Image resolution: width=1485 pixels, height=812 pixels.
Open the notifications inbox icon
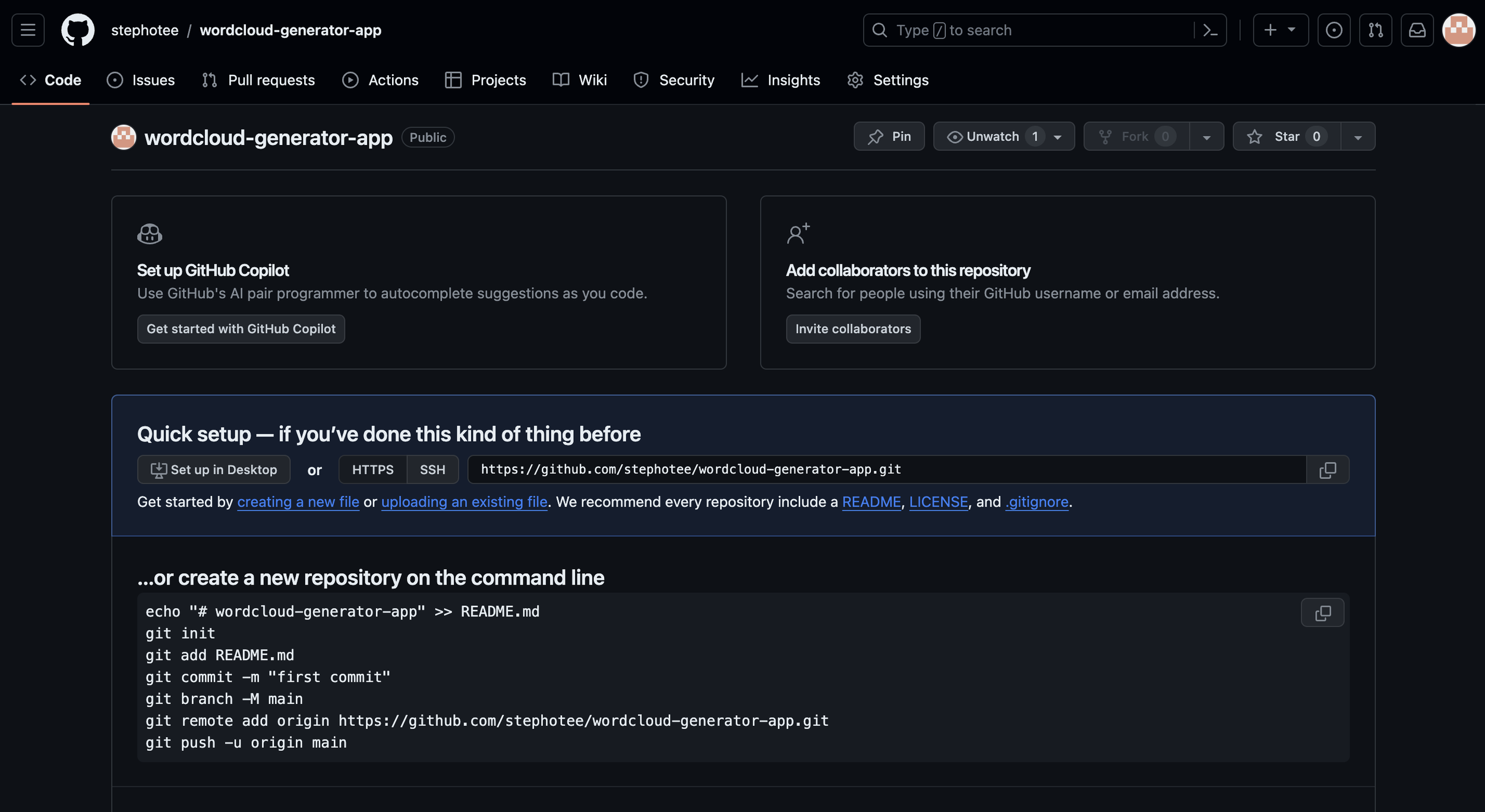pos(1417,30)
